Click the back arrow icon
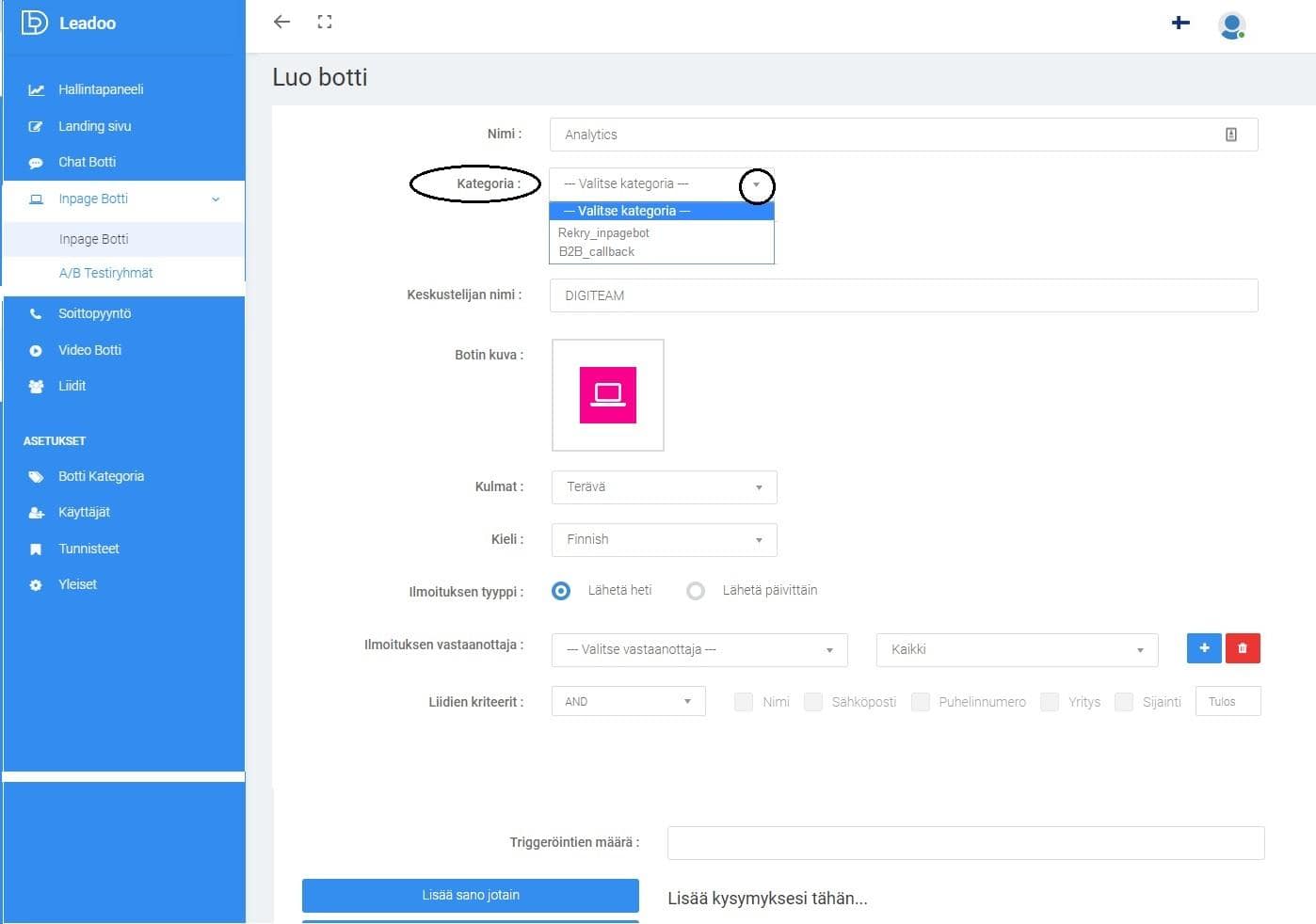 pyautogui.click(x=281, y=22)
